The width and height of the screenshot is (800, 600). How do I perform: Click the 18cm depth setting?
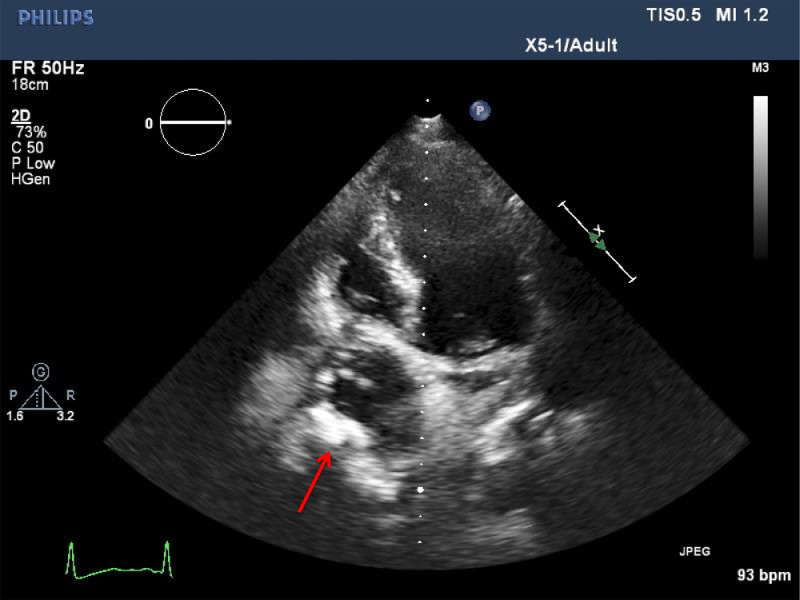(x=29, y=85)
